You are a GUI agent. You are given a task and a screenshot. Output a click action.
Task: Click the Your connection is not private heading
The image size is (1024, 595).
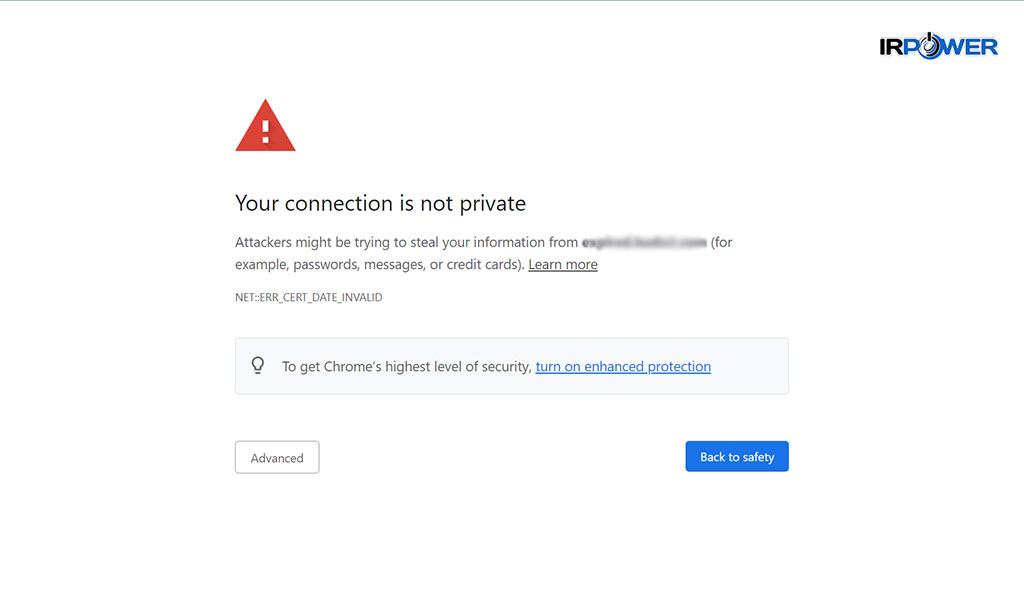380,203
